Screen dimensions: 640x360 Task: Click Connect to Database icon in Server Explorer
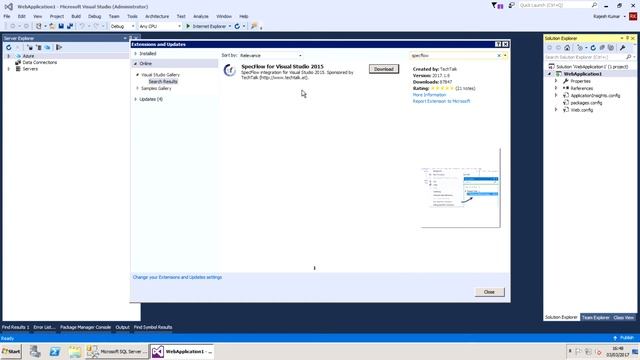point(30,47)
